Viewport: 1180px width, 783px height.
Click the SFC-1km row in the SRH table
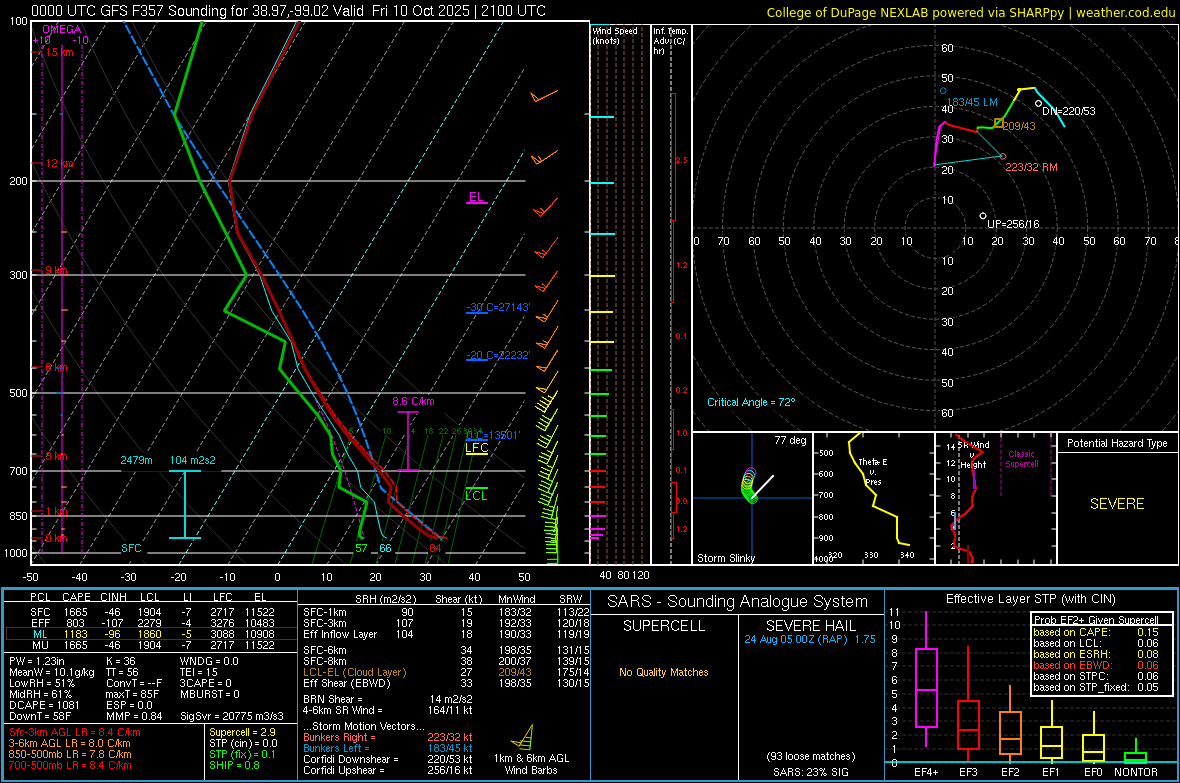pos(446,612)
